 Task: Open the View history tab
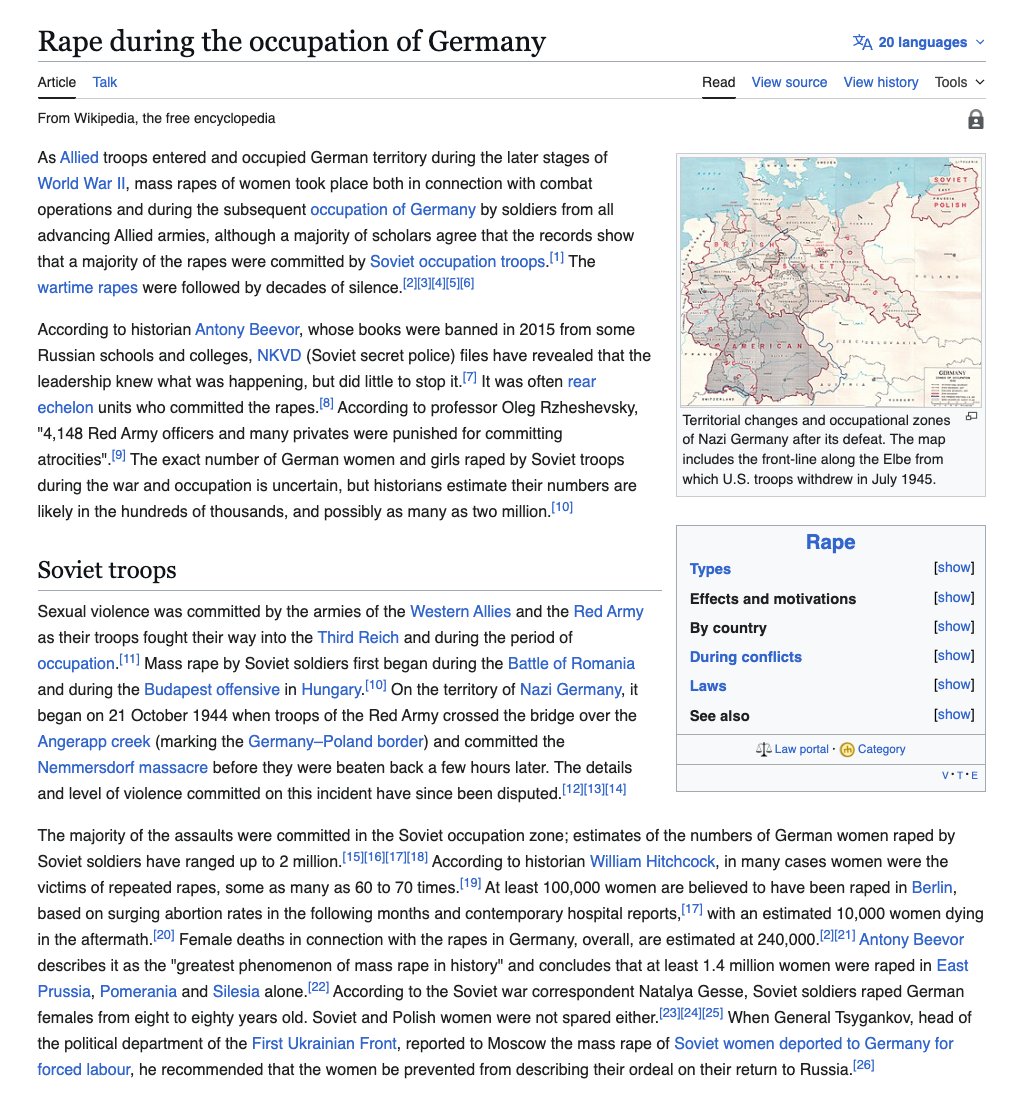click(x=880, y=82)
